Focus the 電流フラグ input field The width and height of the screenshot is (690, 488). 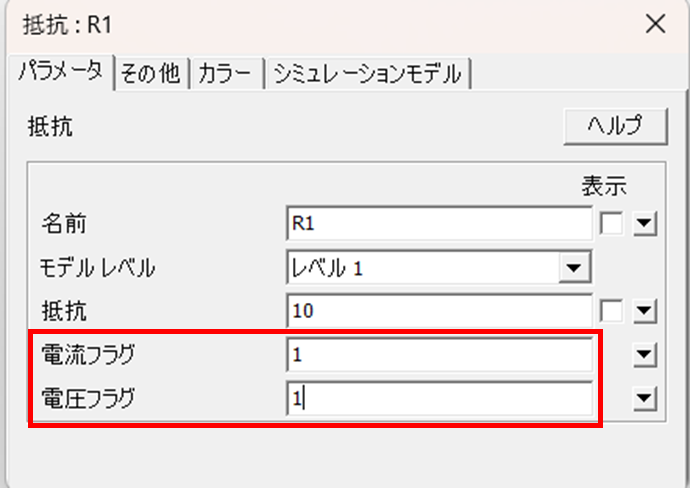tap(438, 354)
